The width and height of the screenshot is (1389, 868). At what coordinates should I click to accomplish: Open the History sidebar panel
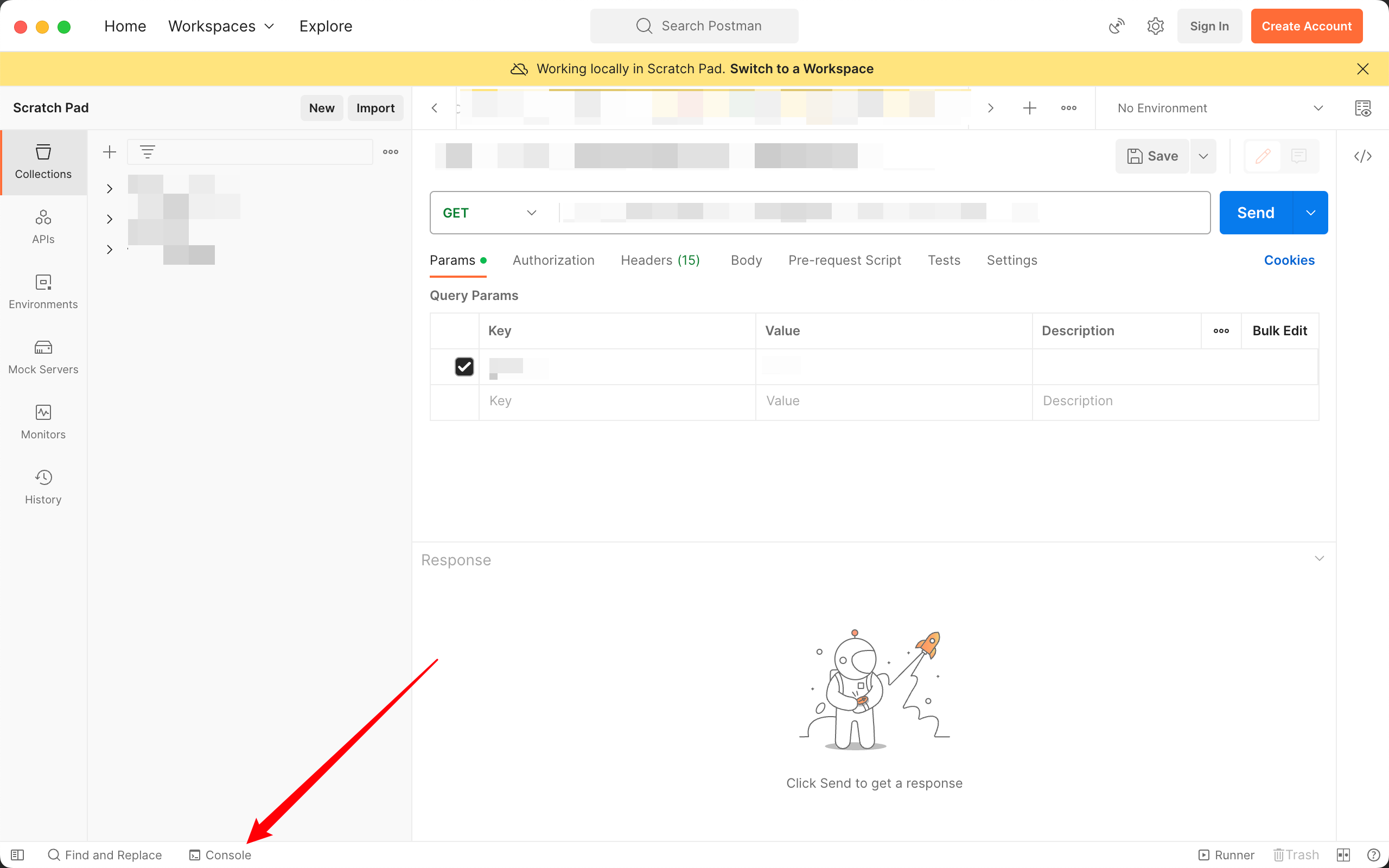(x=43, y=487)
